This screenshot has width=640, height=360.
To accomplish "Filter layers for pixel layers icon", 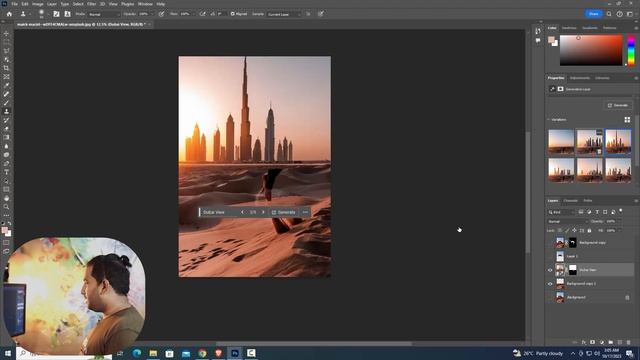I will click(581, 212).
